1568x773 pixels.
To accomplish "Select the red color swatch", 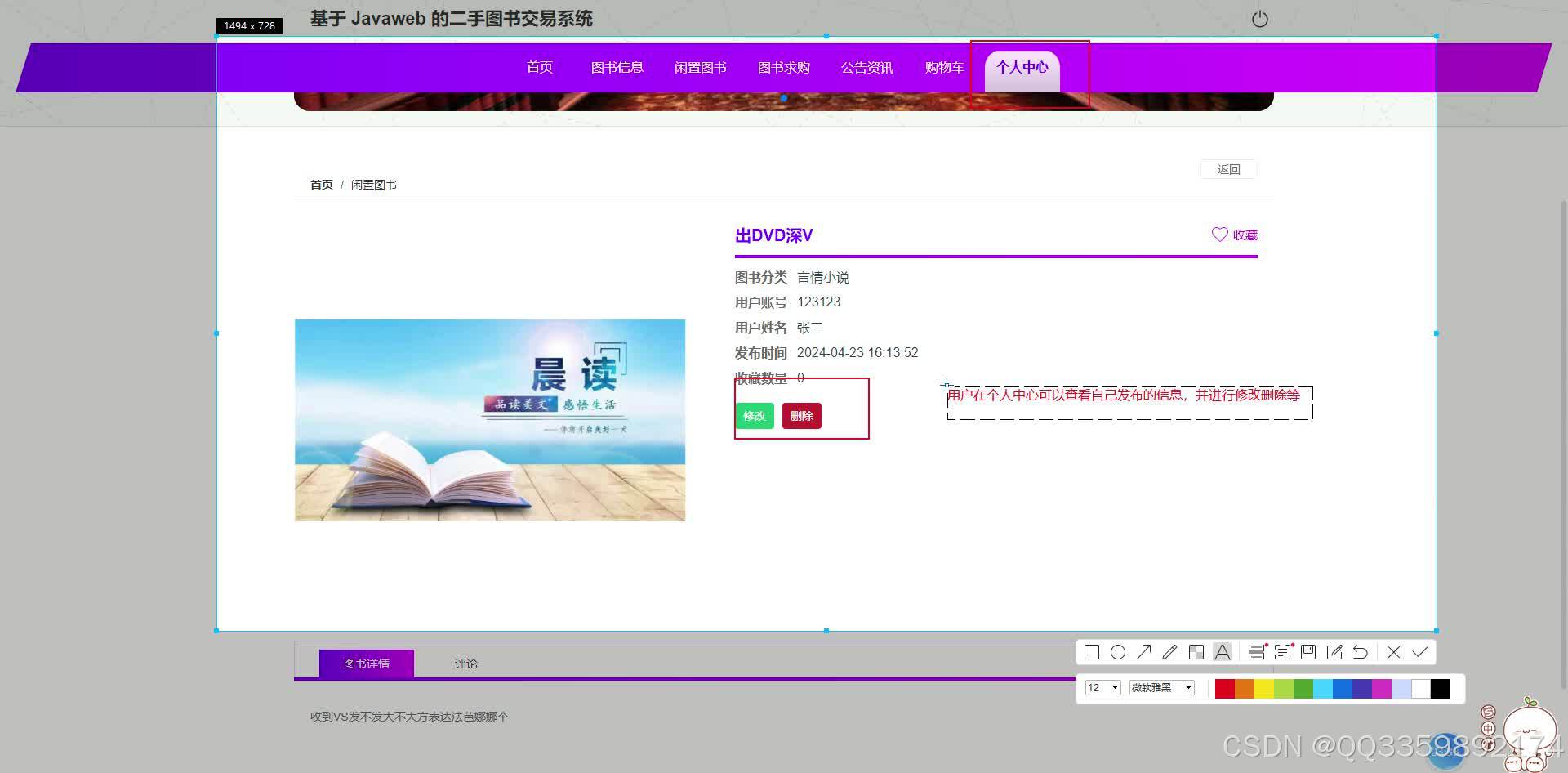I will pyautogui.click(x=1225, y=689).
